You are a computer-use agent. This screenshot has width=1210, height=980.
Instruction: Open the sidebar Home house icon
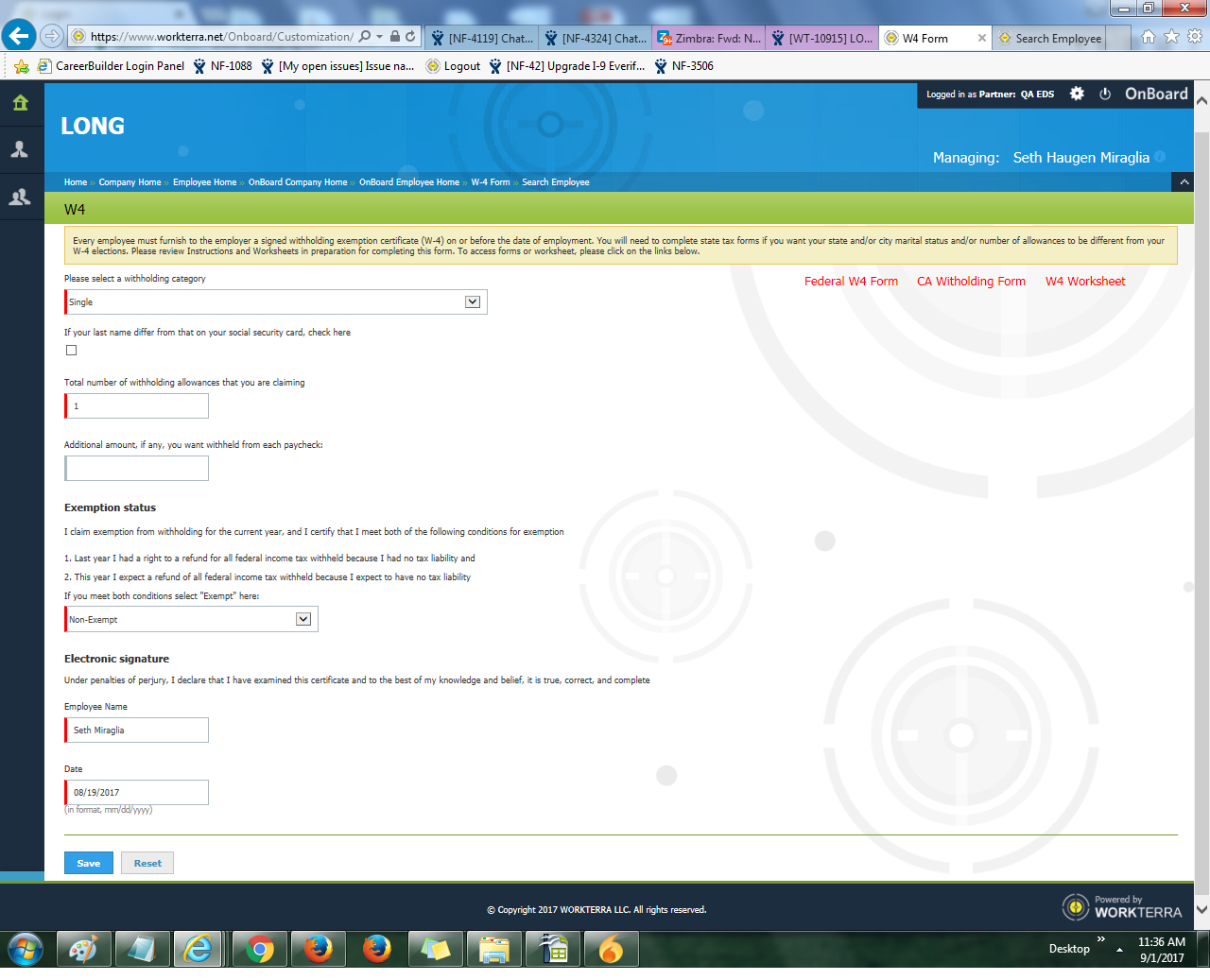pyautogui.click(x=21, y=102)
